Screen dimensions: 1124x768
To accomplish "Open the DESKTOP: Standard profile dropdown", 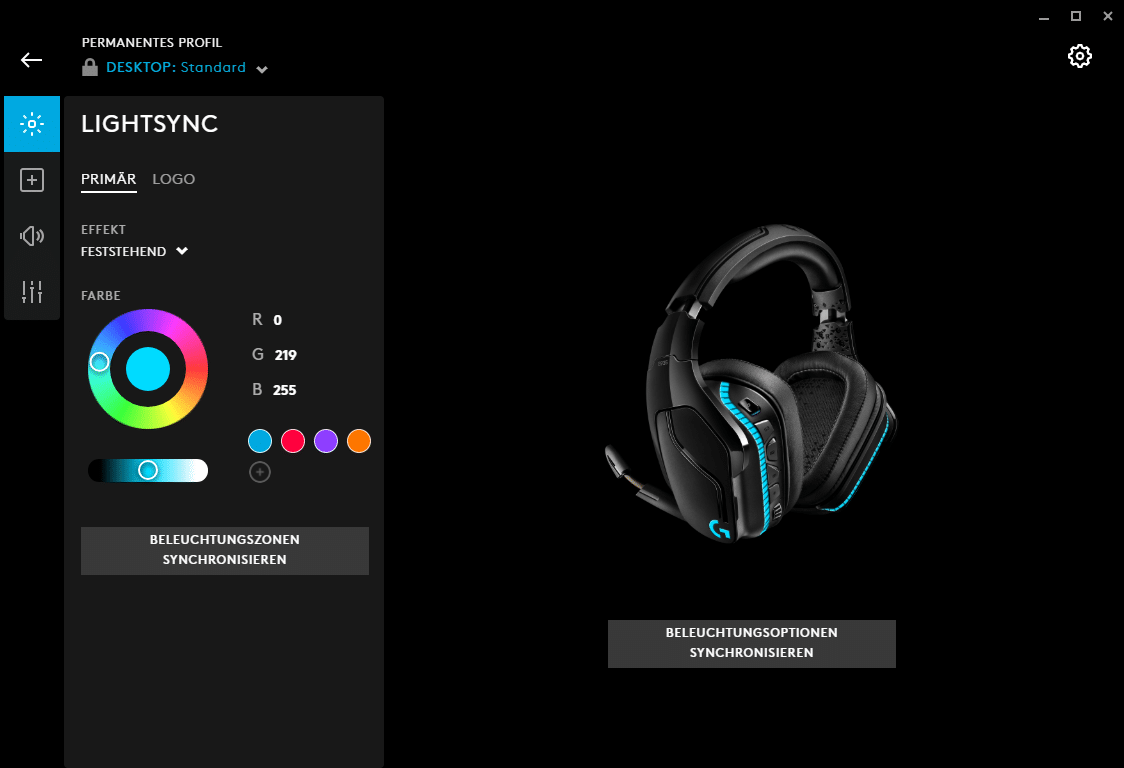I will (x=186, y=67).
